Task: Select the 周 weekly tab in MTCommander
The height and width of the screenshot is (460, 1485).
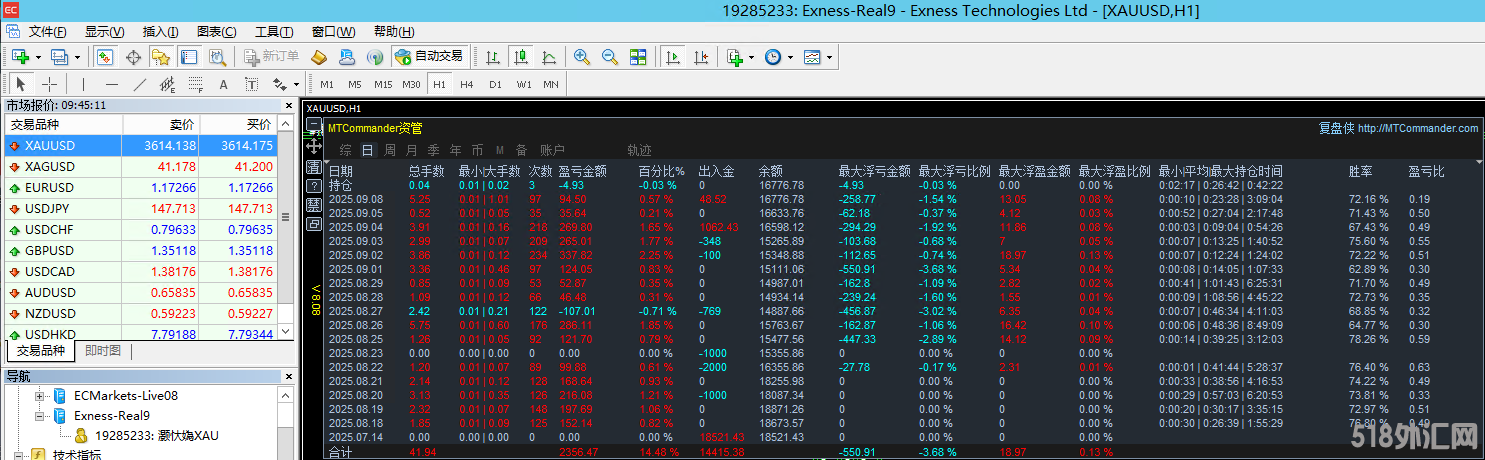Action: (389, 150)
